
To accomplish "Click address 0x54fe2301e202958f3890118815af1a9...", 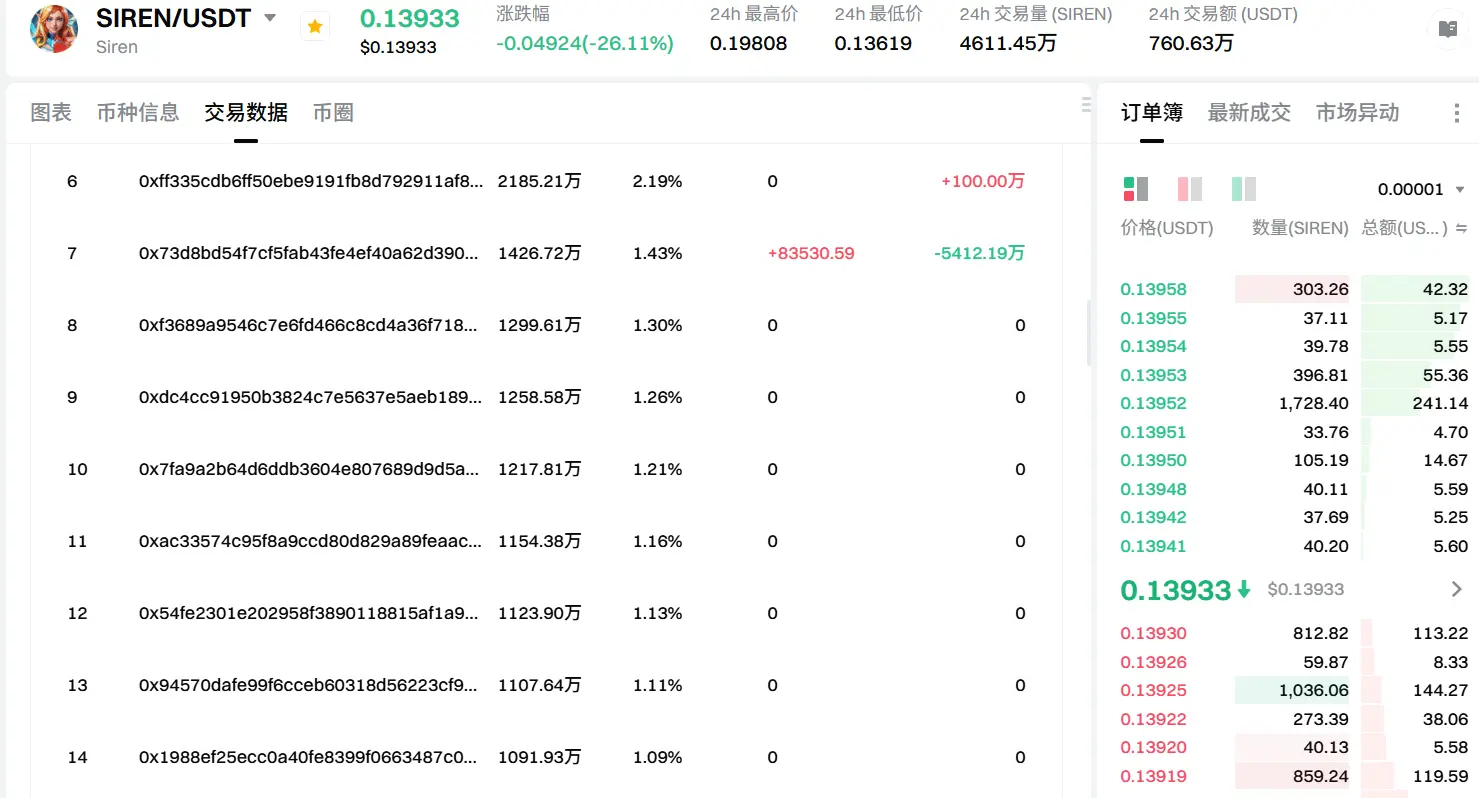I will coord(309,613).
